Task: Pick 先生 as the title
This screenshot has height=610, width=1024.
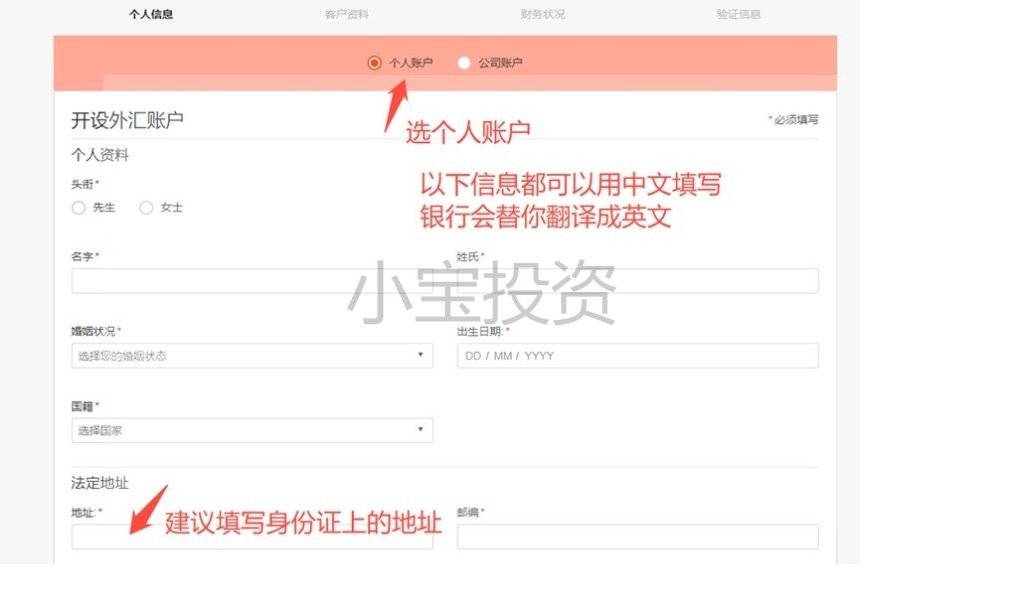Action: (79, 208)
